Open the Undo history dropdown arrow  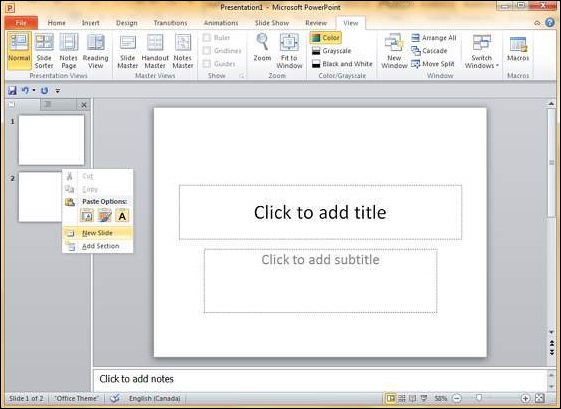(34, 91)
